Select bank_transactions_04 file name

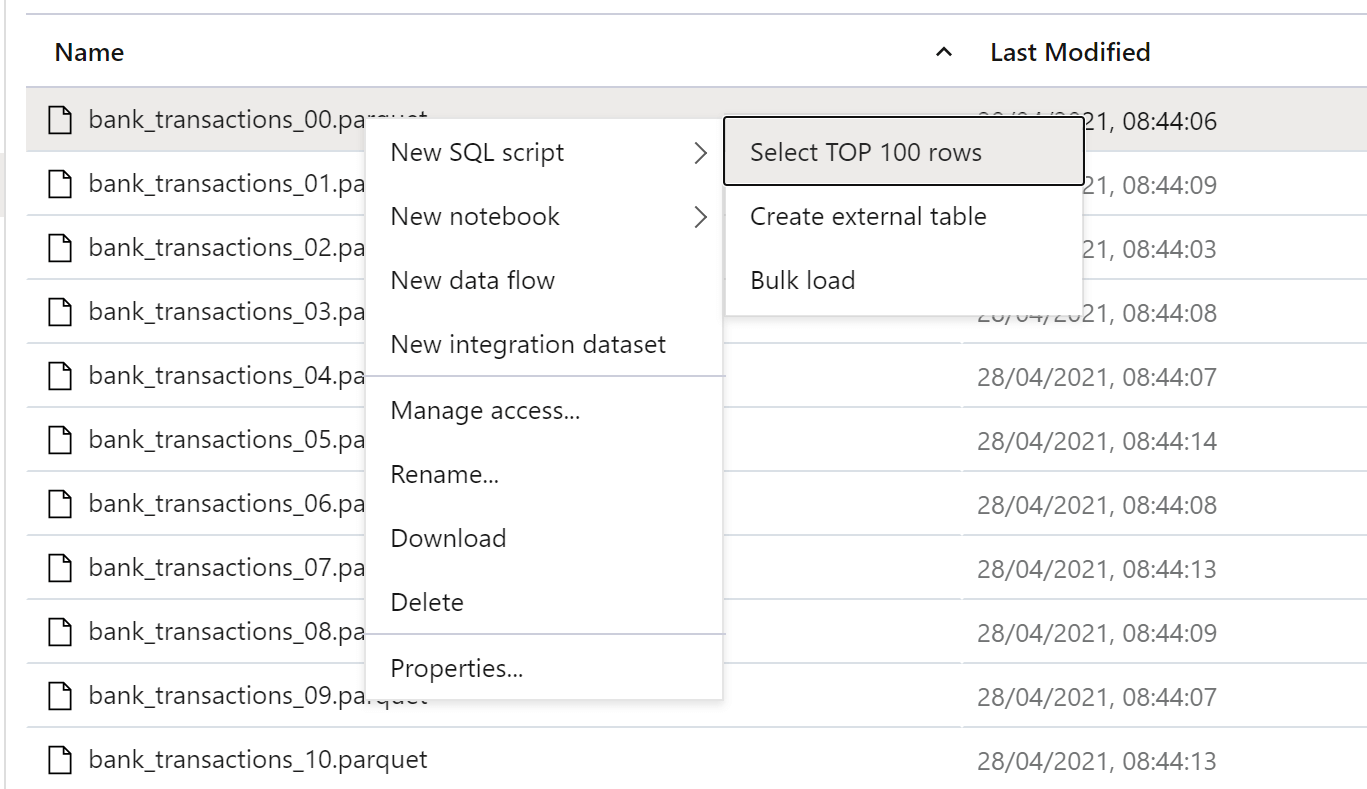[227, 375]
